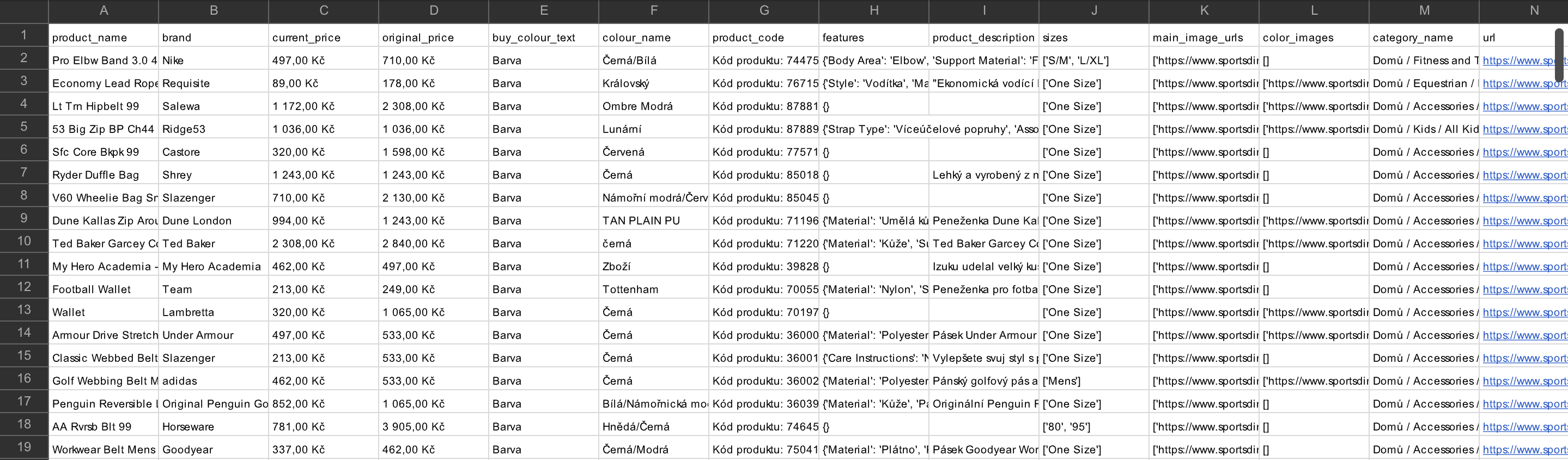The image size is (1568, 460).
Task: Select the Salewa brand cell
Action: (213, 106)
